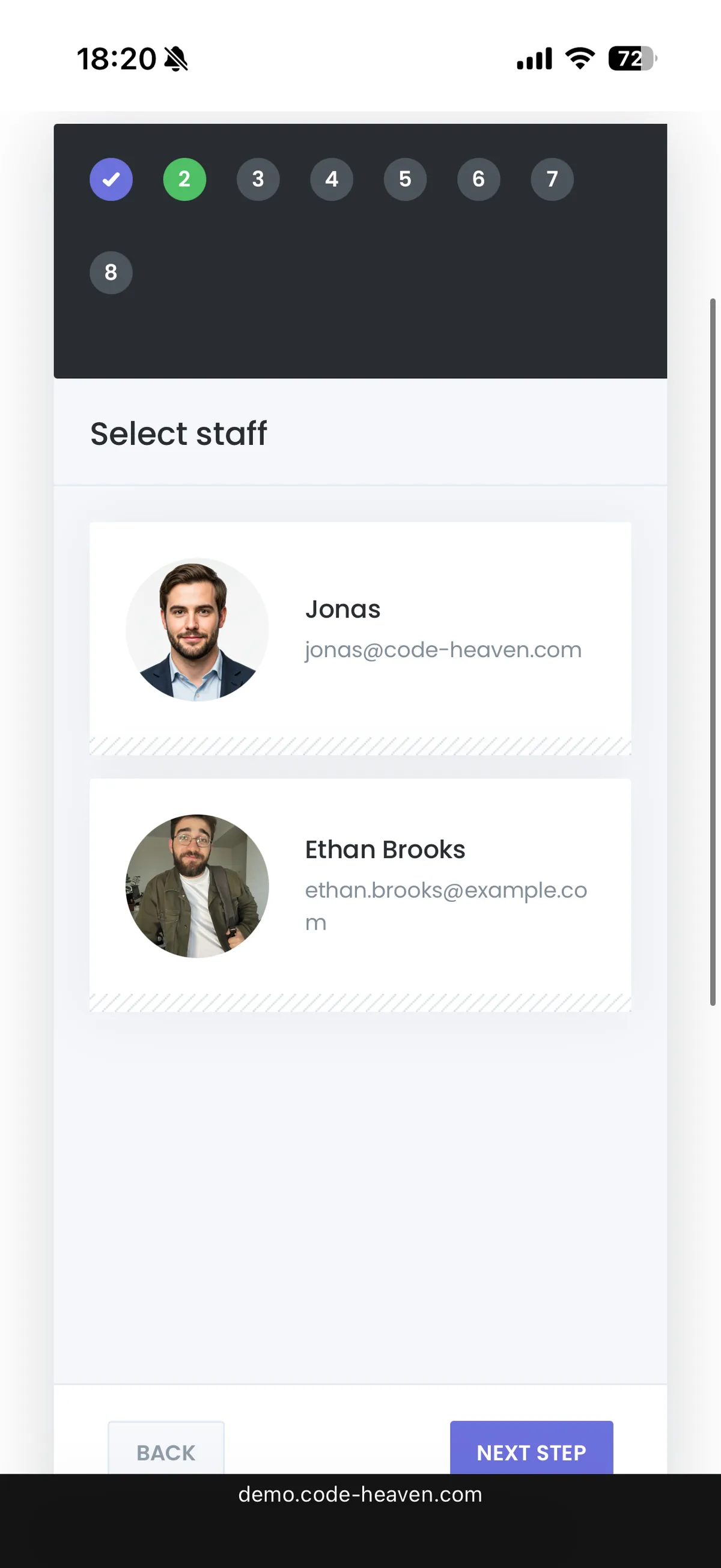Screen dimensions: 721x1568
Task: Choose Ethan Brooks's profile photo
Action: click(197, 886)
